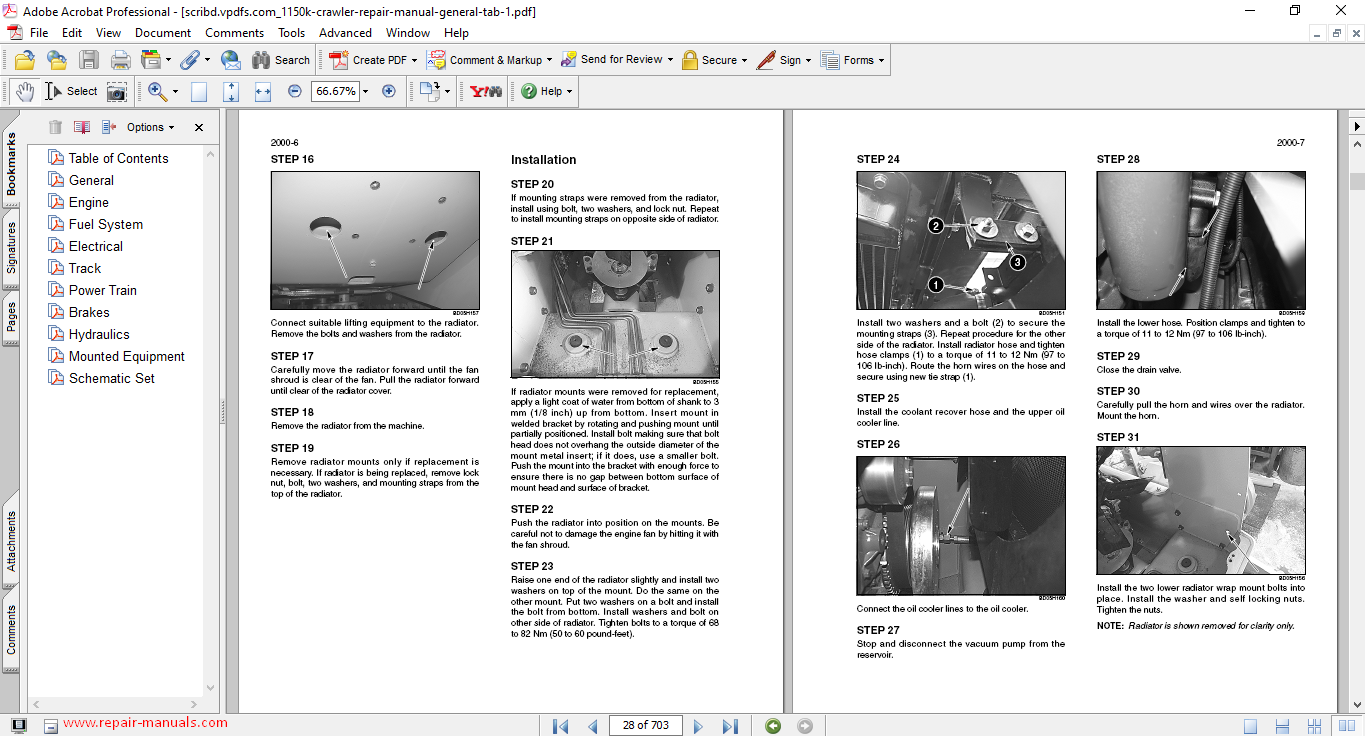Click the Print icon in toolbar
Viewport: 1365px width, 736px height.
(121, 60)
